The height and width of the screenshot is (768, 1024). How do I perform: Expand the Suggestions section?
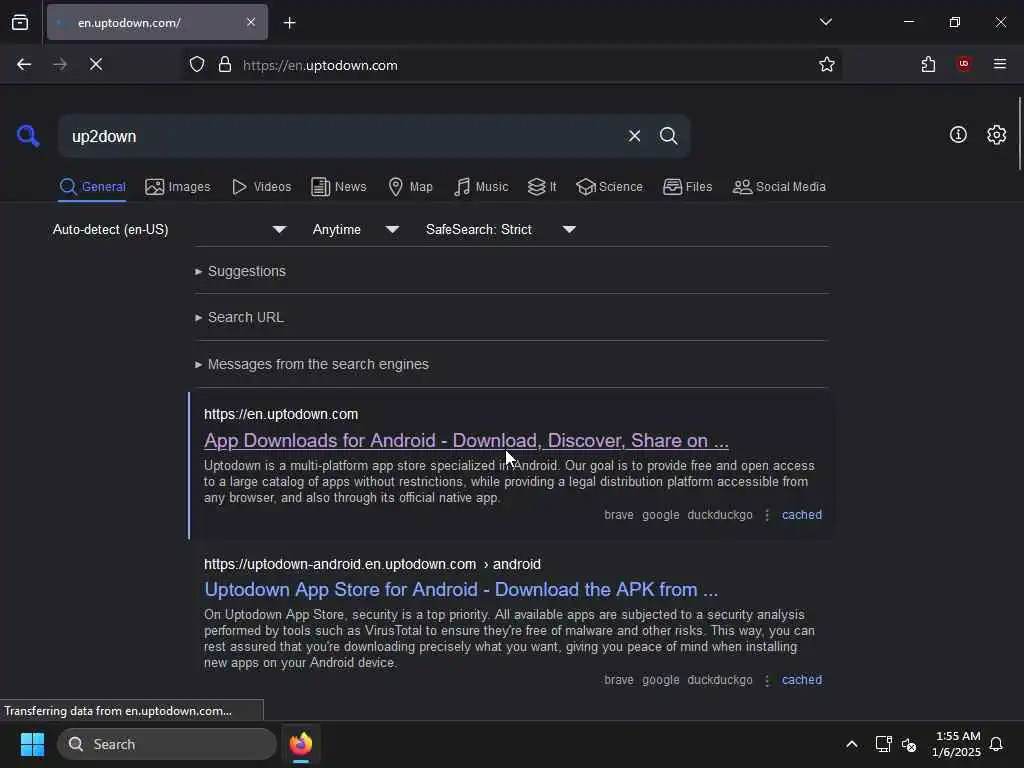pyautogui.click(x=240, y=271)
